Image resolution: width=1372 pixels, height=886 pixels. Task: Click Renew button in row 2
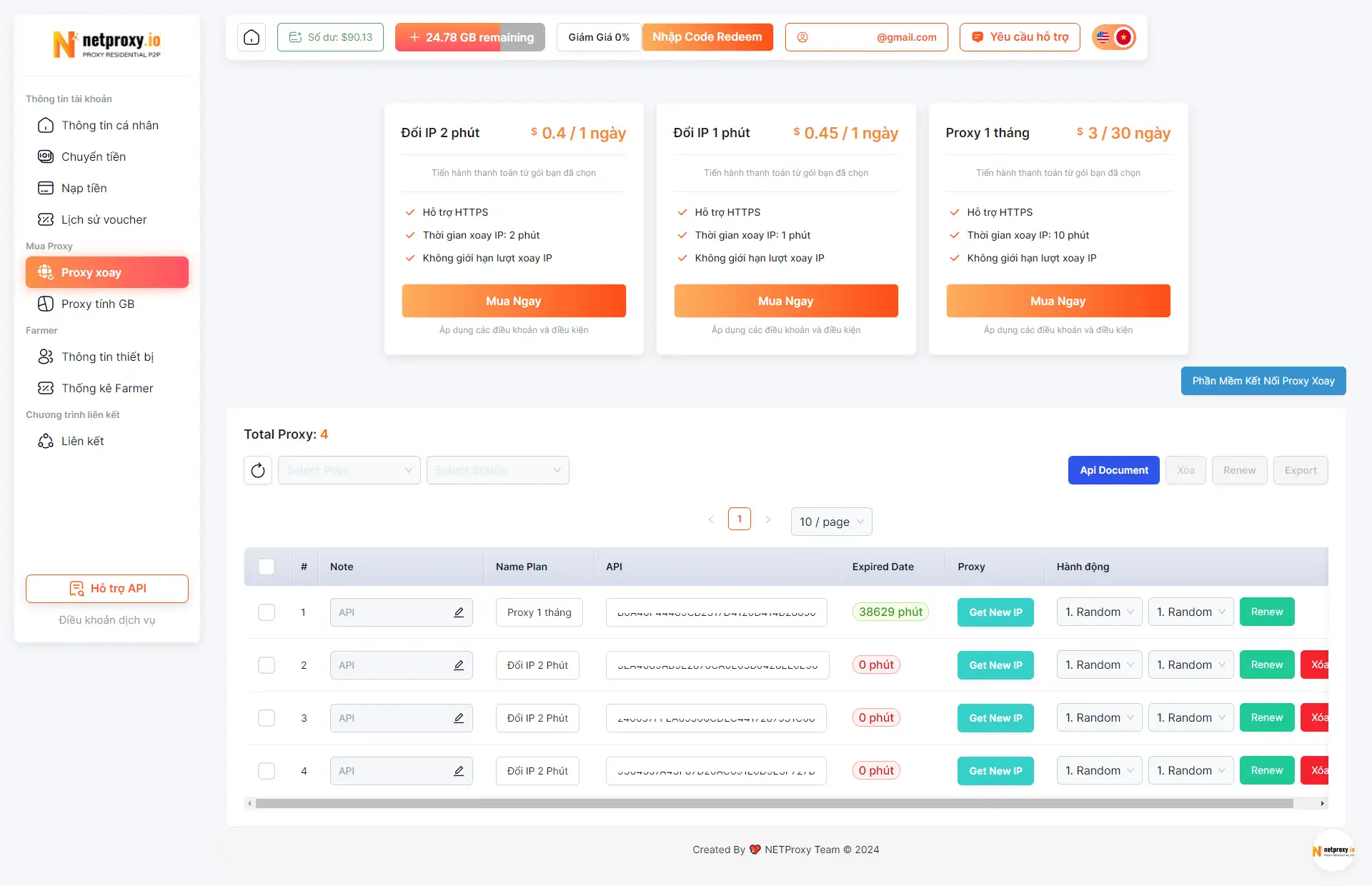coord(1267,664)
